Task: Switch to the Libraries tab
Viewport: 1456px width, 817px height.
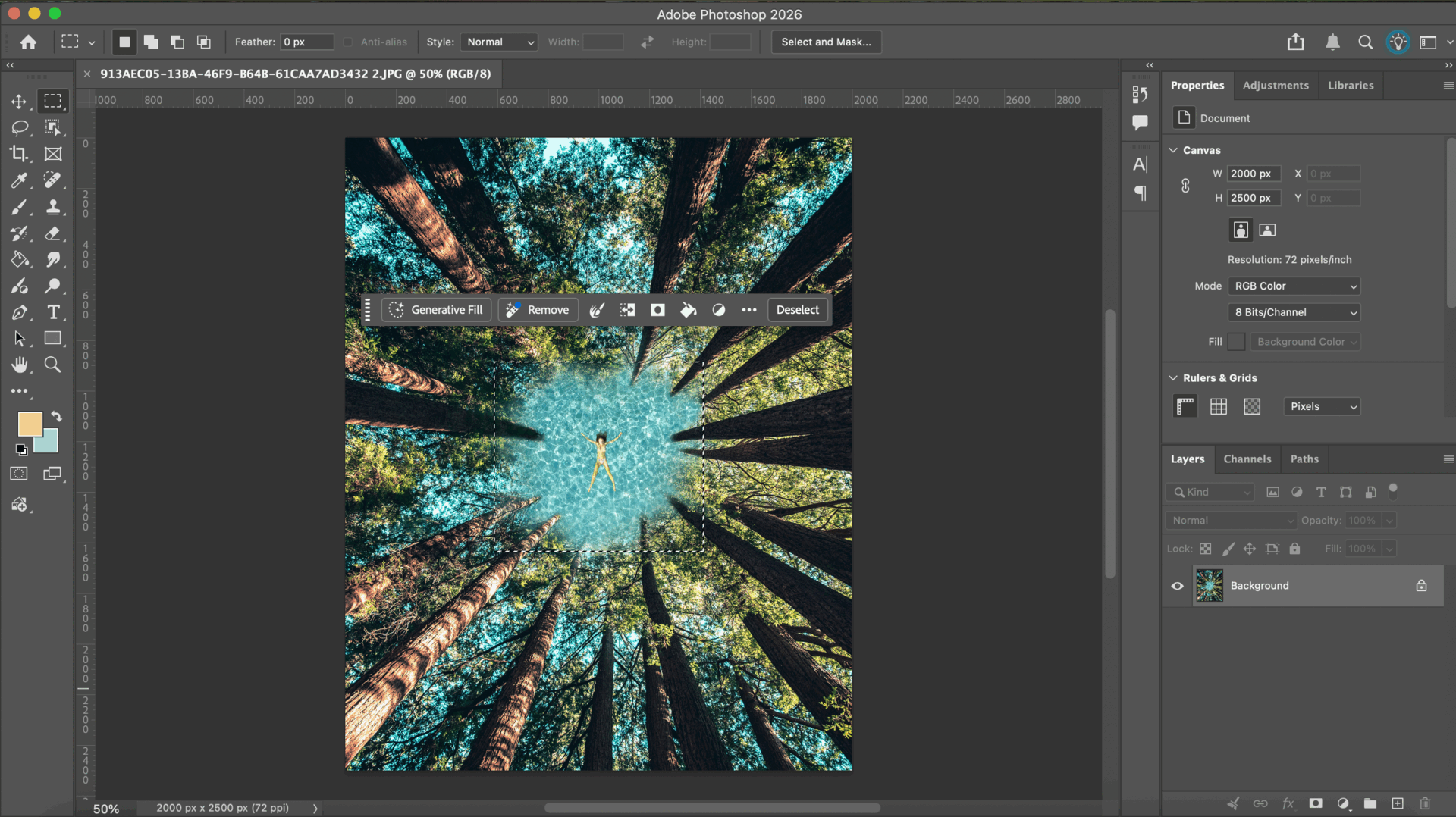Action: pyautogui.click(x=1351, y=86)
